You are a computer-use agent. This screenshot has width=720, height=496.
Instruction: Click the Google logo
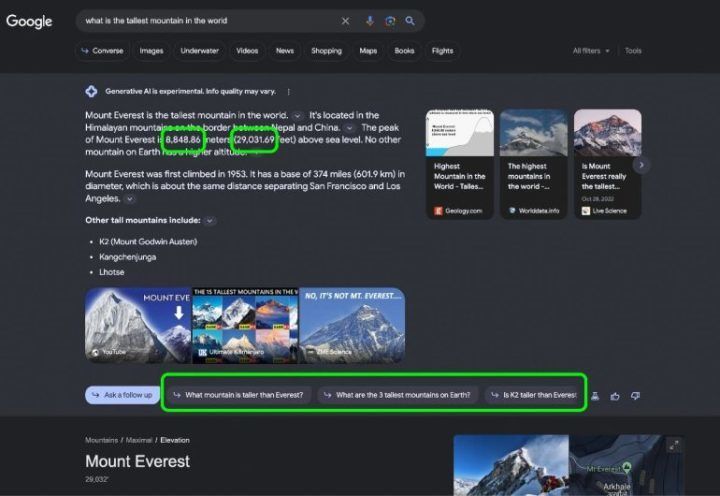(x=29, y=21)
